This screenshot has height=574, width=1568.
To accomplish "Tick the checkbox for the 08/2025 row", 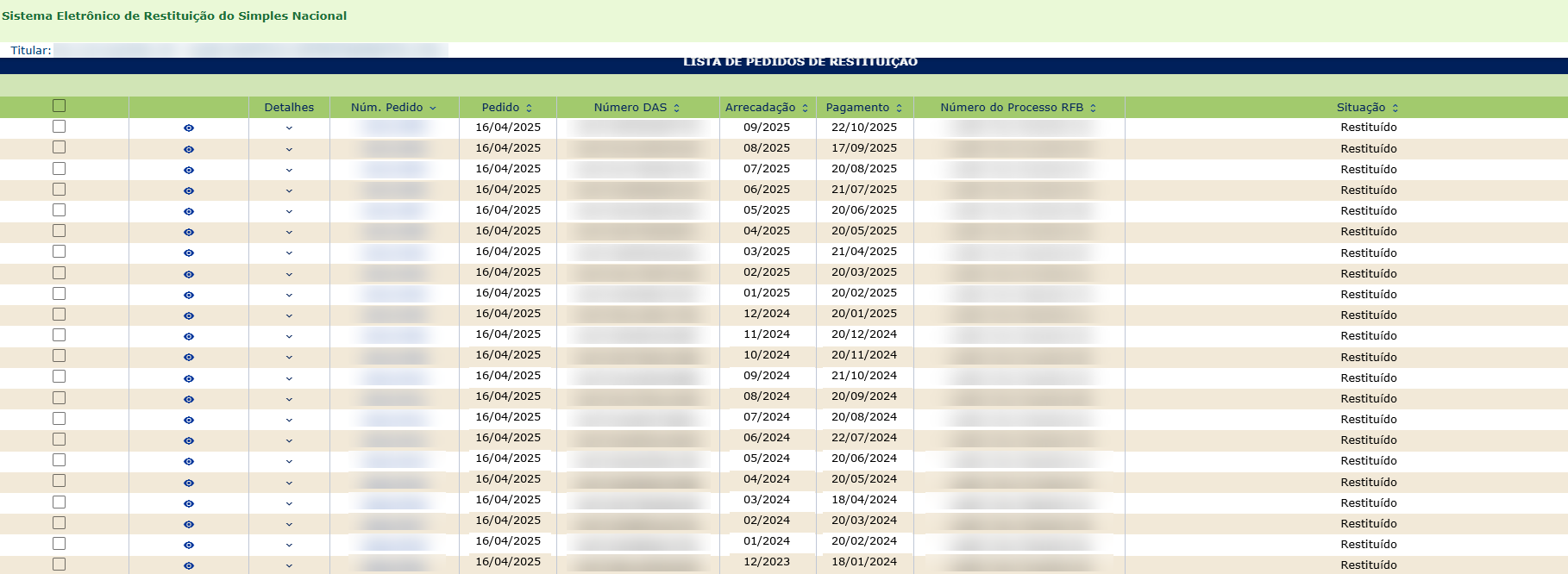I will pyautogui.click(x=59, y=147).
